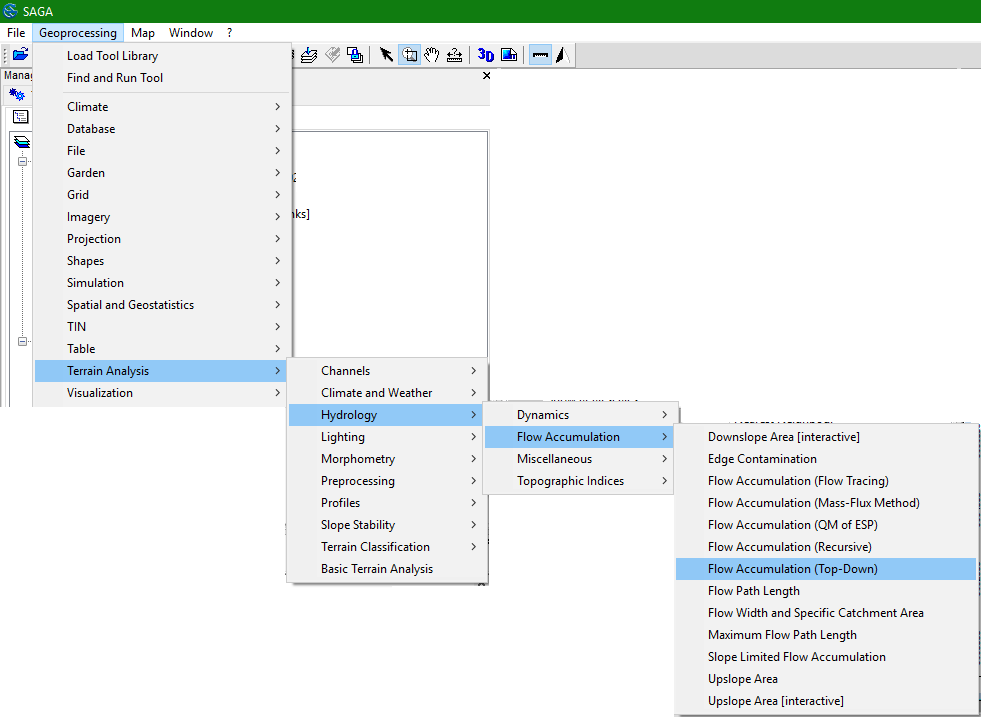
Task: Select the Action arrow tool
Action: click(387, 55)
